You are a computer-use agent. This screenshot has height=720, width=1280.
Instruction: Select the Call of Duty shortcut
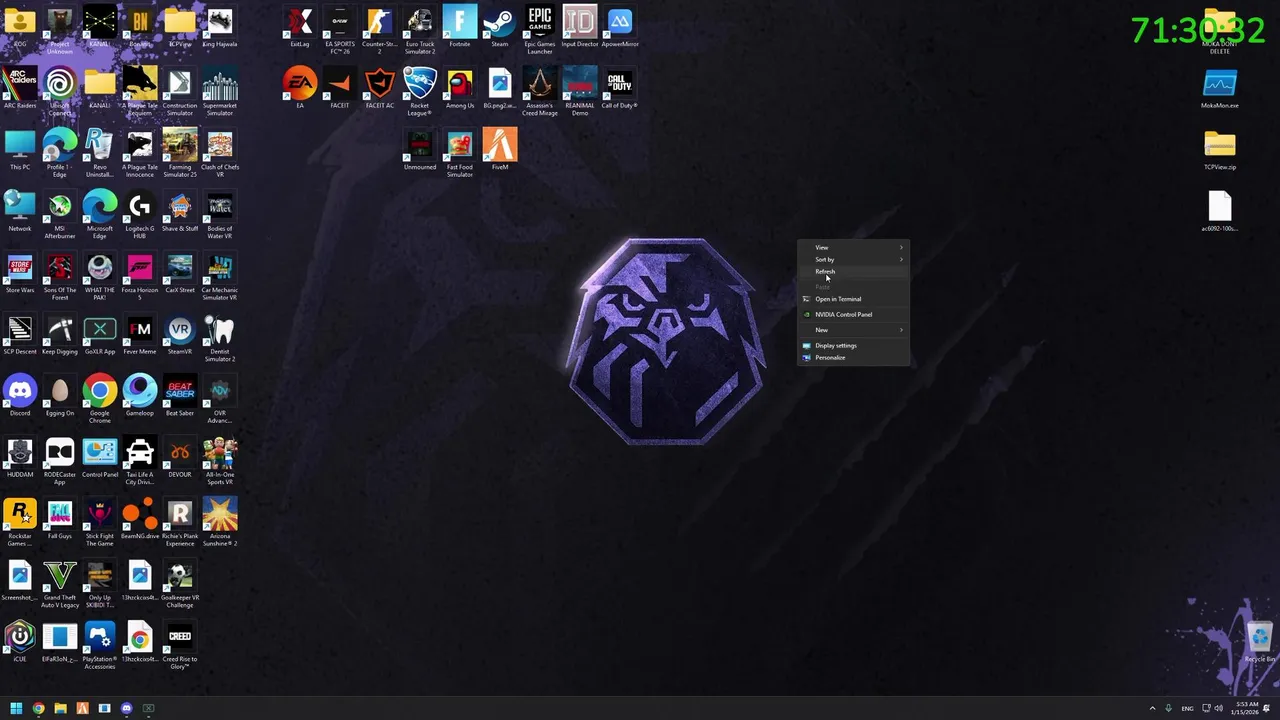click(620, 89)
